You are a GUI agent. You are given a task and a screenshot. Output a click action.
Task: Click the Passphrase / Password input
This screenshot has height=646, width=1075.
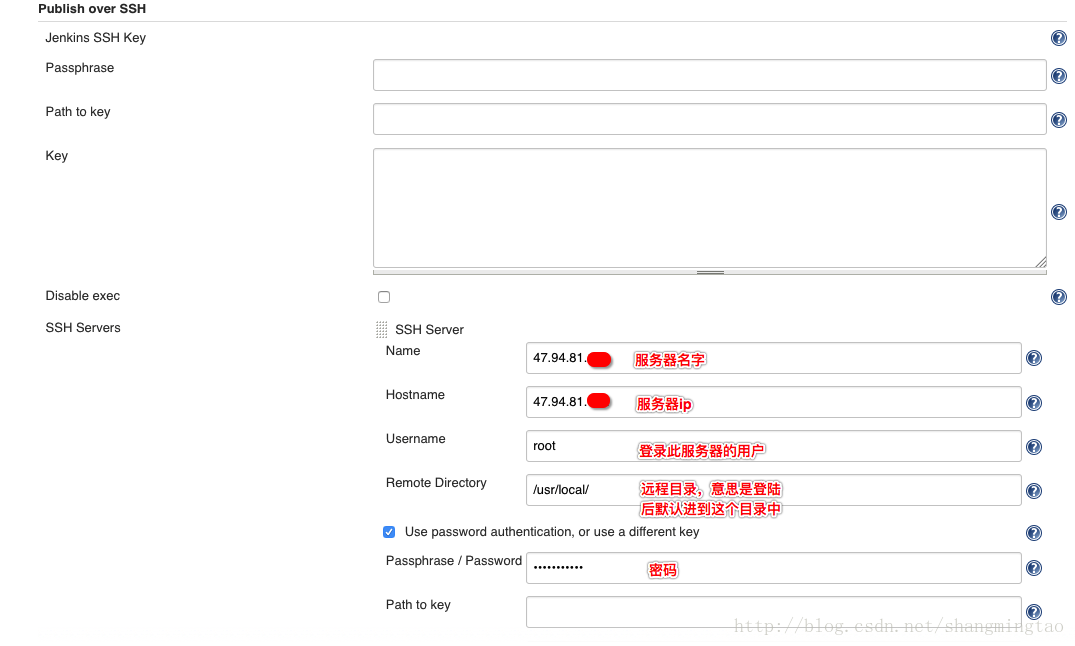[x=773, y=568]
